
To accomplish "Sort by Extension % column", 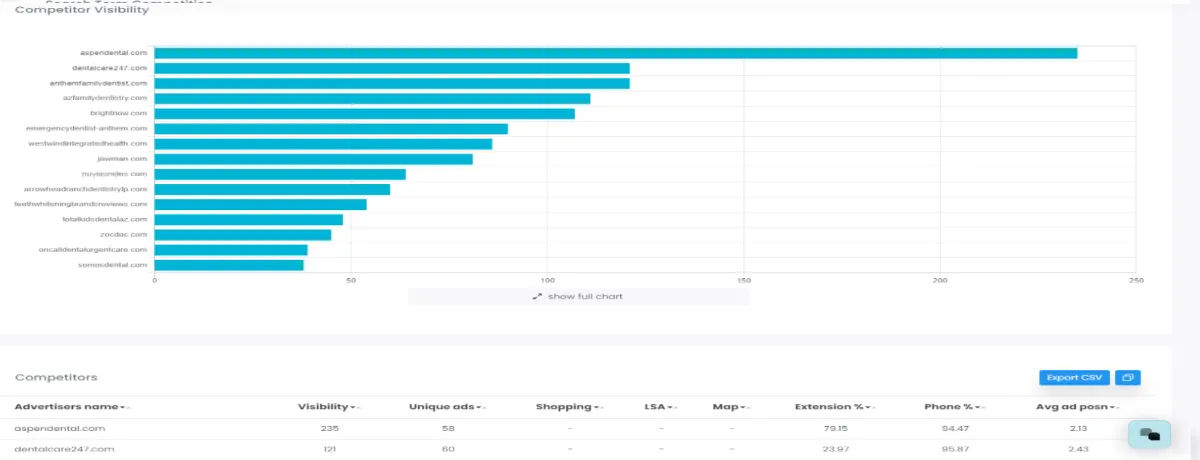I will tap(834, 407).
